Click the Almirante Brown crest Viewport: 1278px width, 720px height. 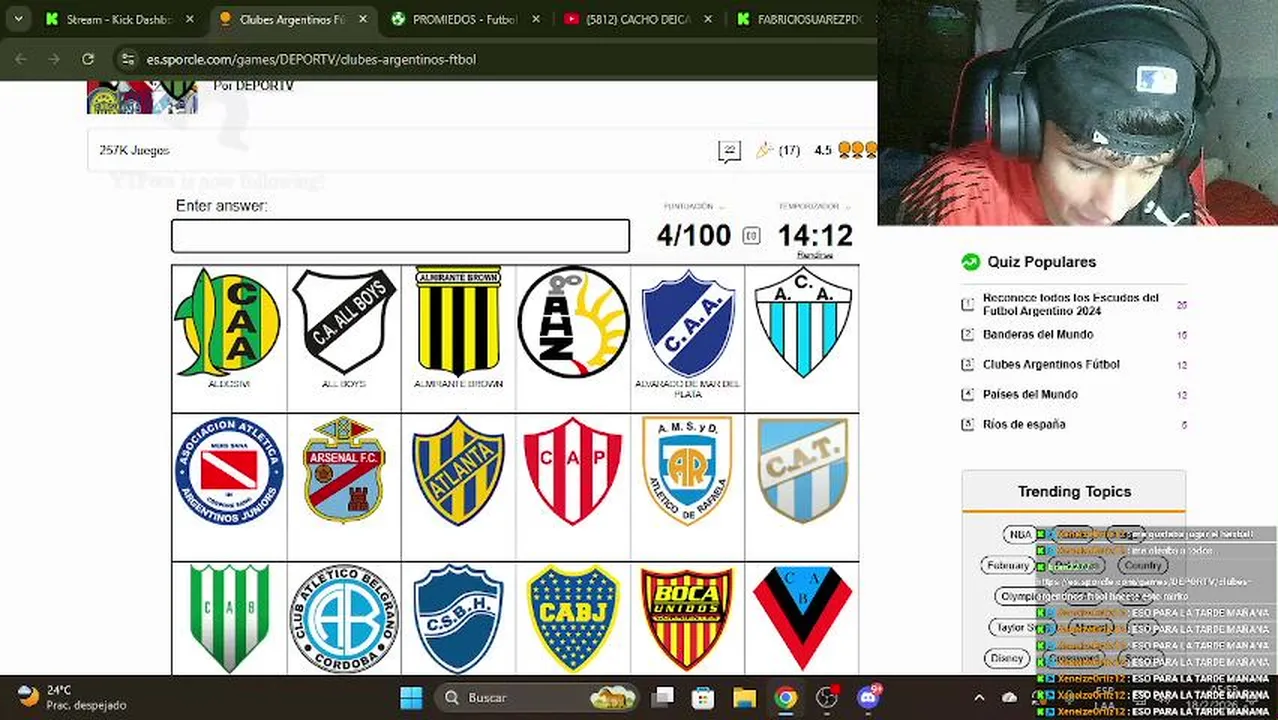point(458,321)
